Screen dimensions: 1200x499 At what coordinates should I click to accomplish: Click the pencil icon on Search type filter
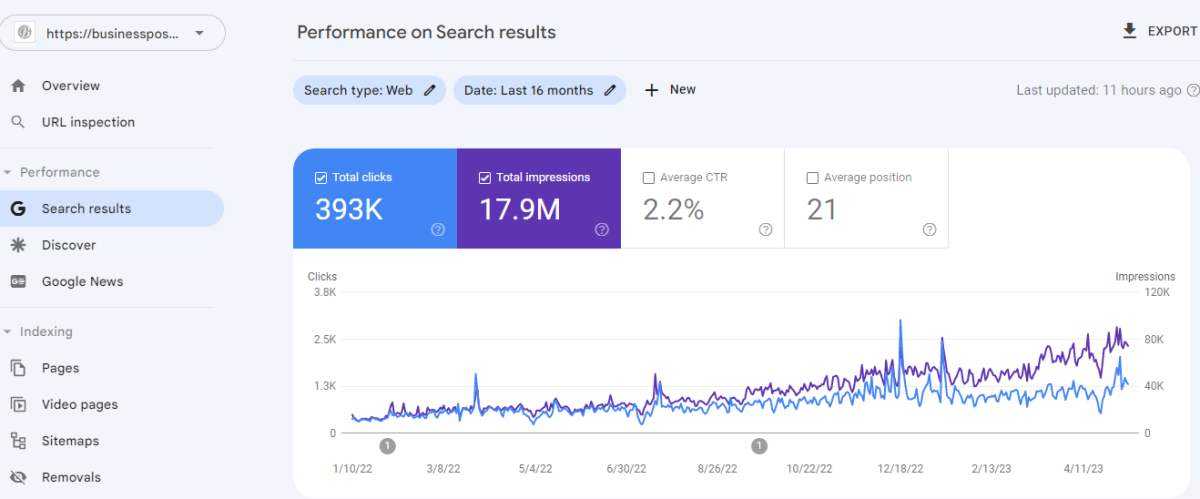[430, 90]
